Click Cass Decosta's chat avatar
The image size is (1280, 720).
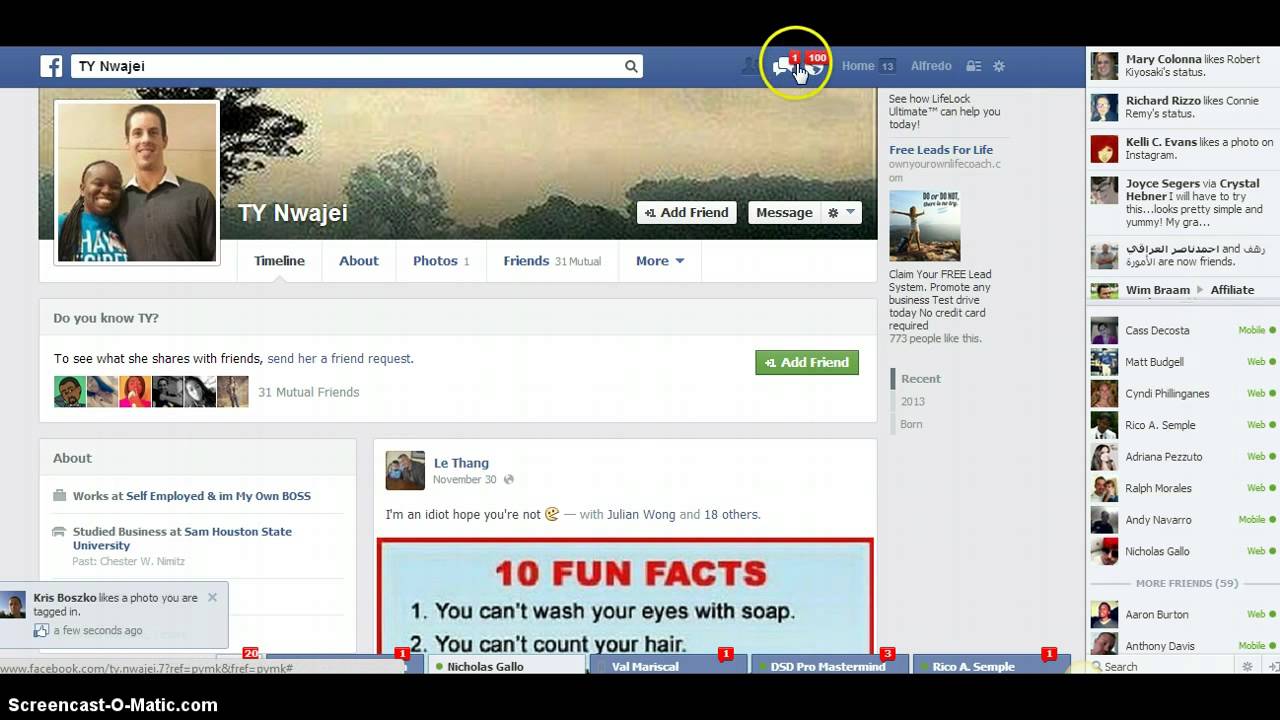pyautogui.click(x=1104, y=330)
